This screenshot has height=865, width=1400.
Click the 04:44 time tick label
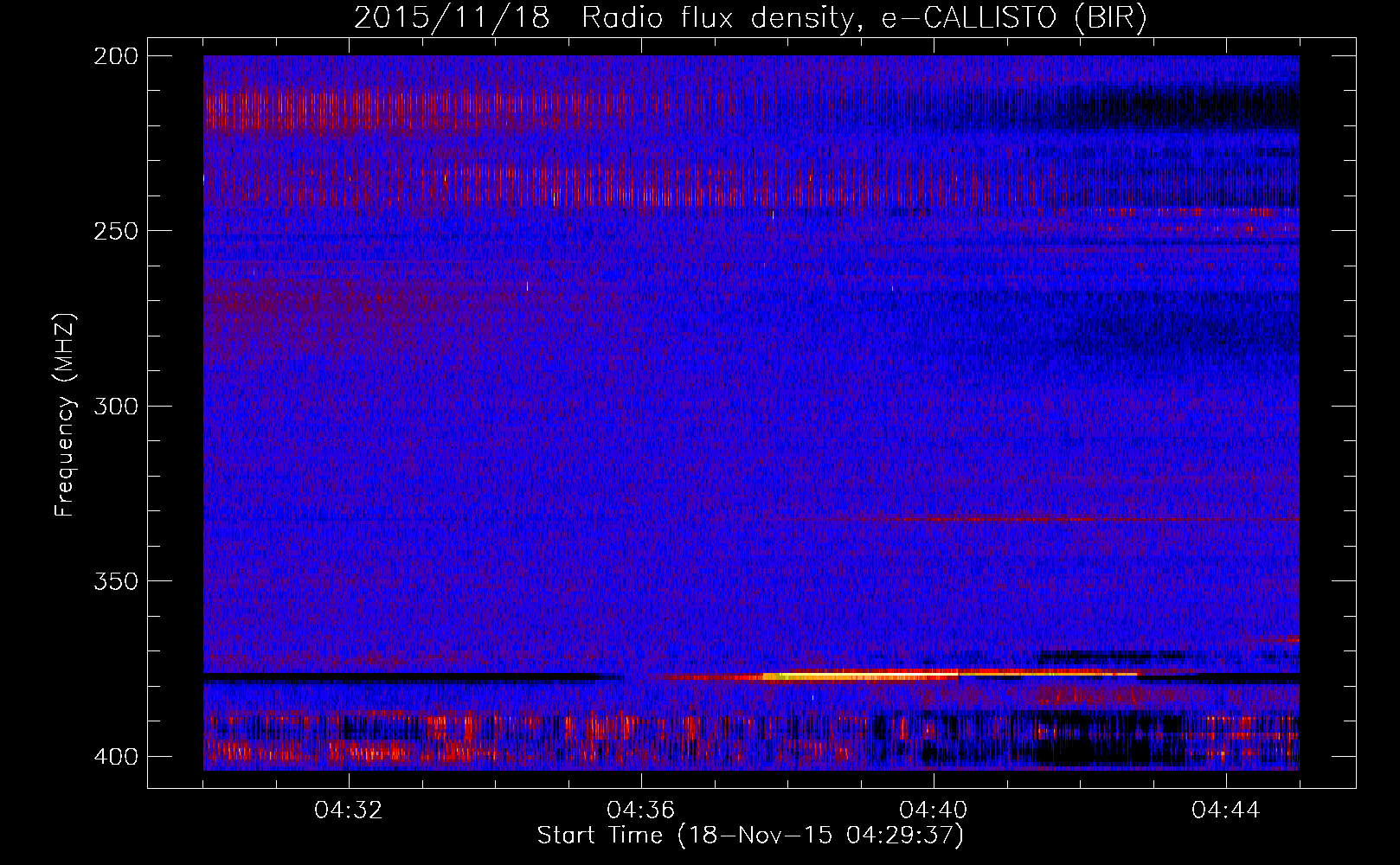click(x=1226, y=811)
